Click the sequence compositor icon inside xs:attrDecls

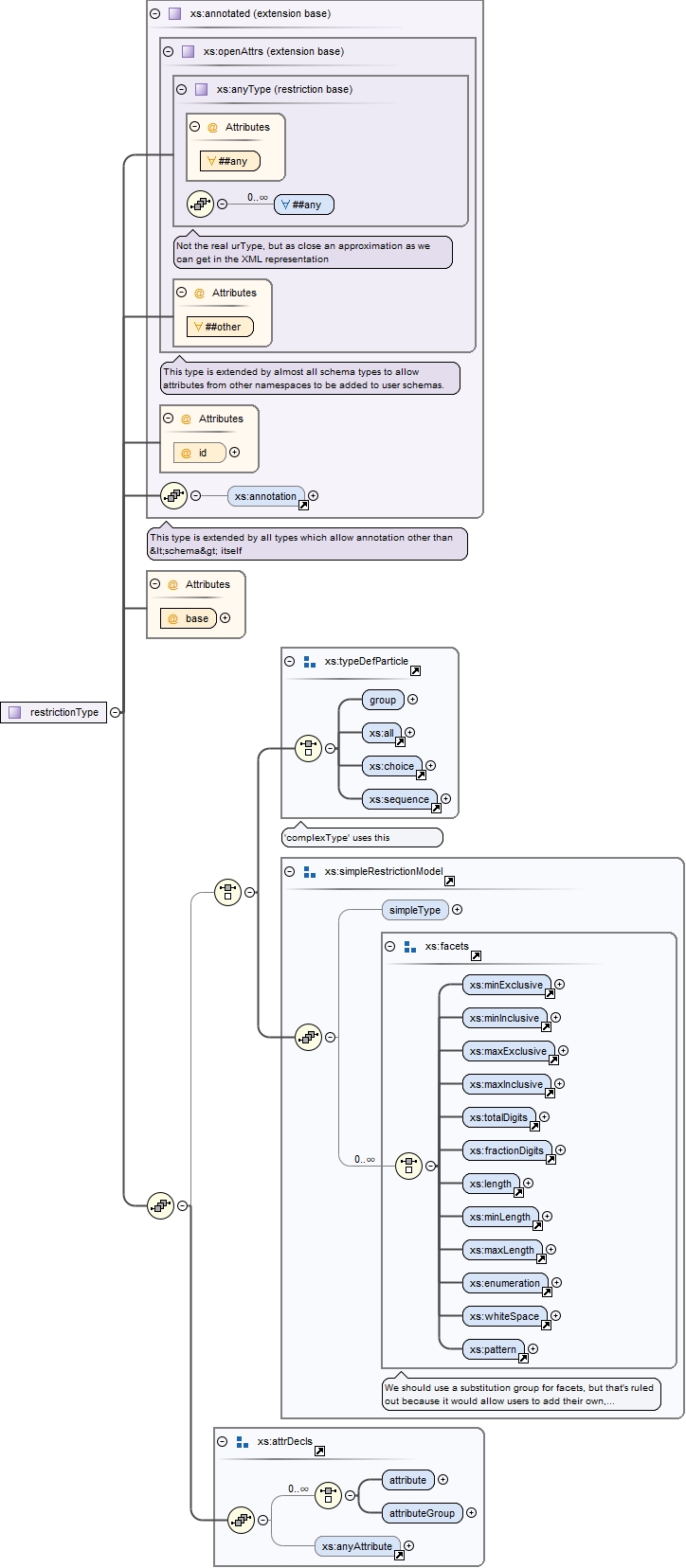[x=241, y=1520]
